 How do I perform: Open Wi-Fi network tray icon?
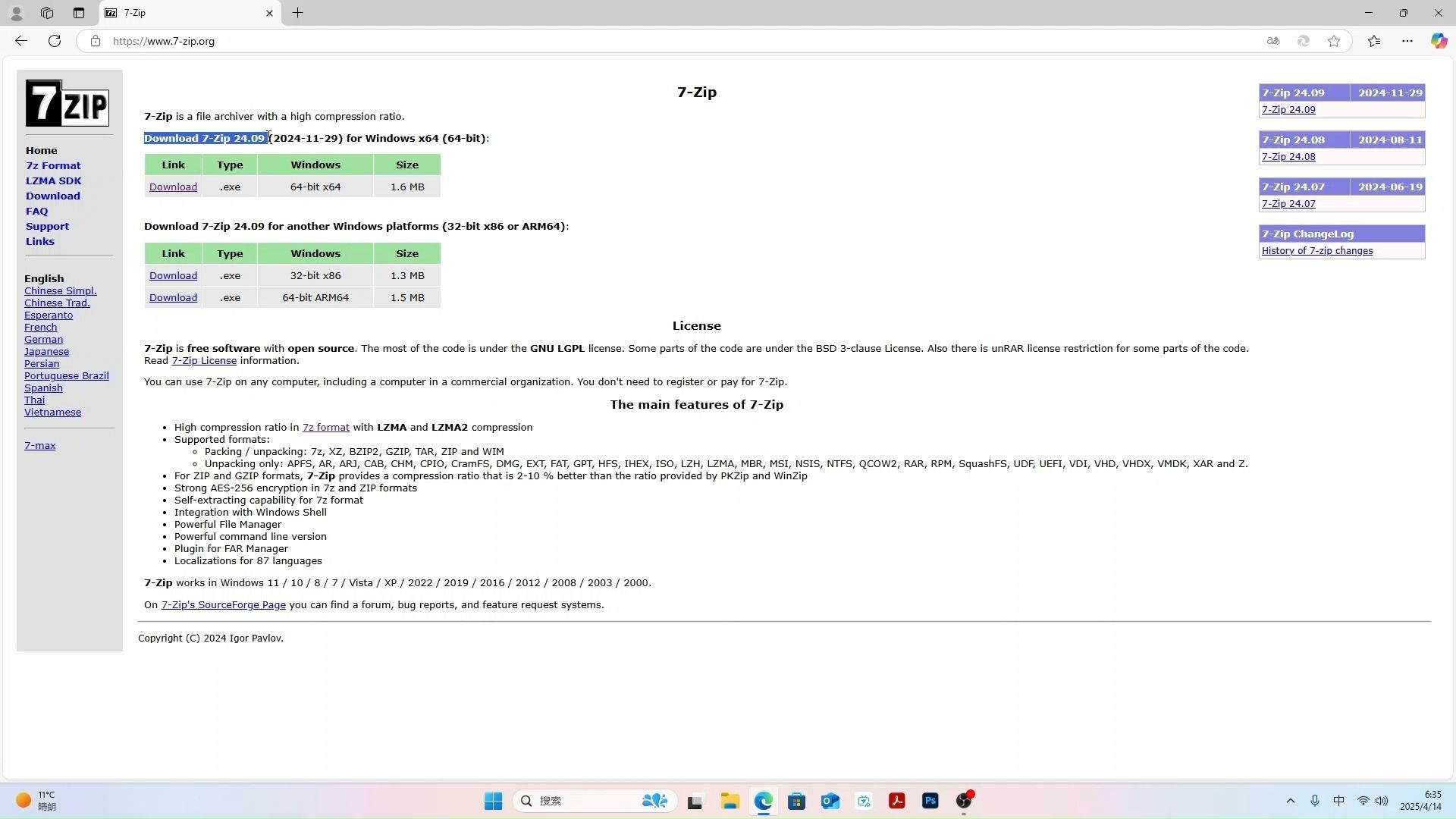coord(1363,801)
